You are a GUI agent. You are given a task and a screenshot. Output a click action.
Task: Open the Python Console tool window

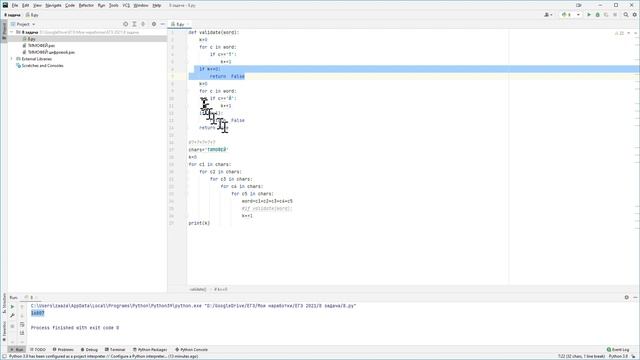click(191, 350)
